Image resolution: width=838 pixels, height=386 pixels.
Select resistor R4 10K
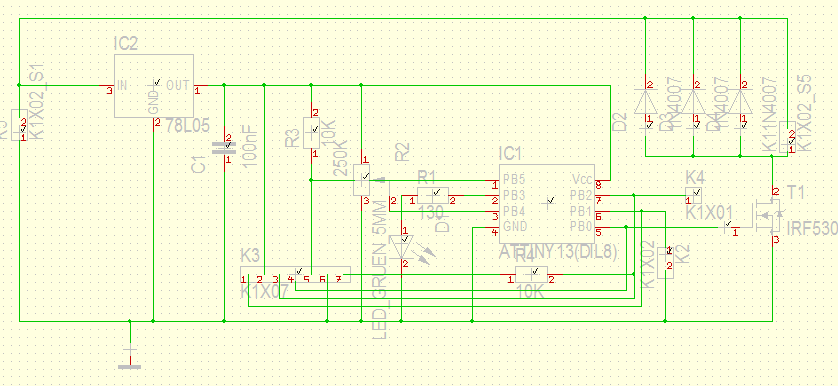531,274
